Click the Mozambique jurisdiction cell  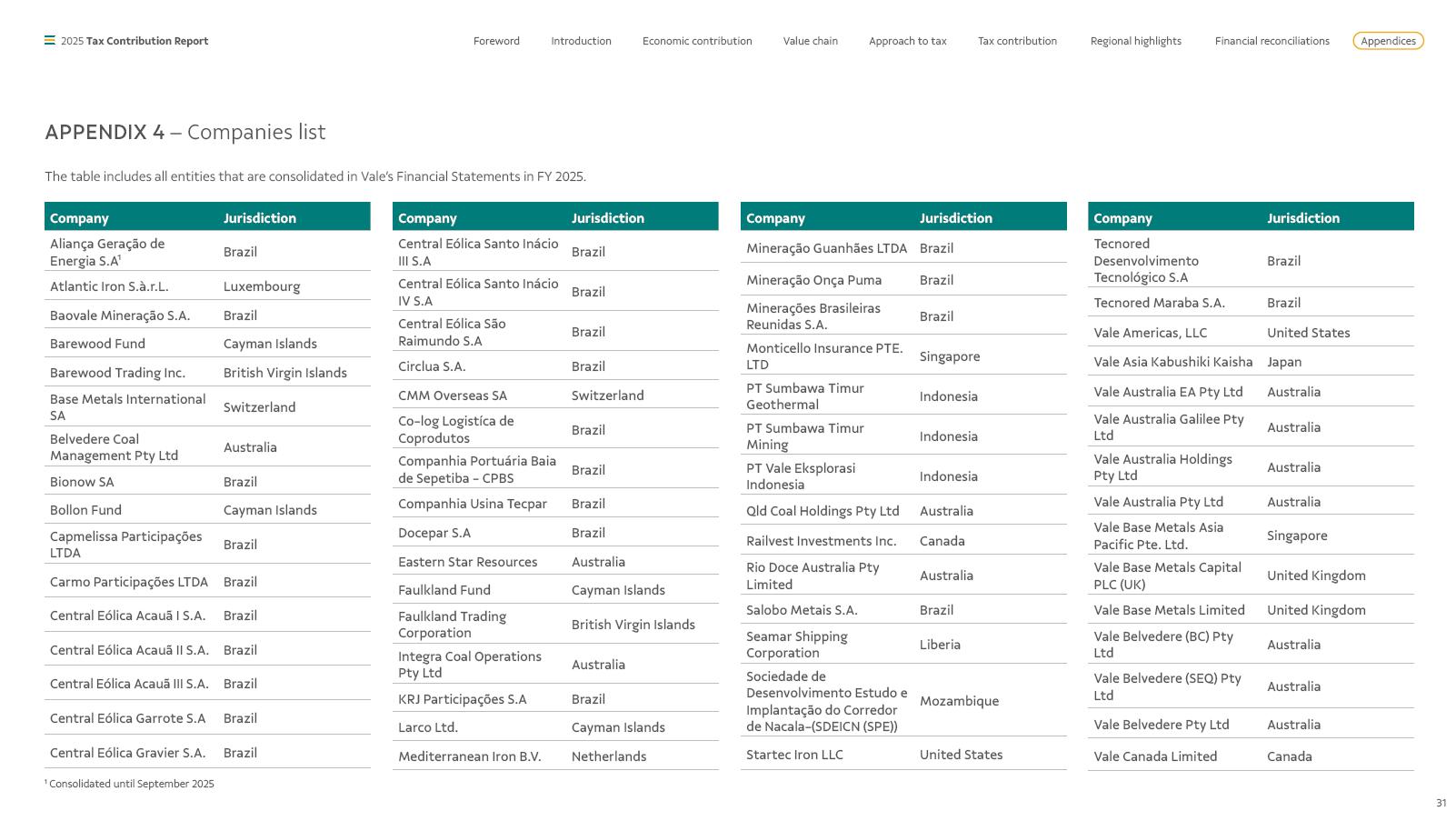[x=959, y=701]
